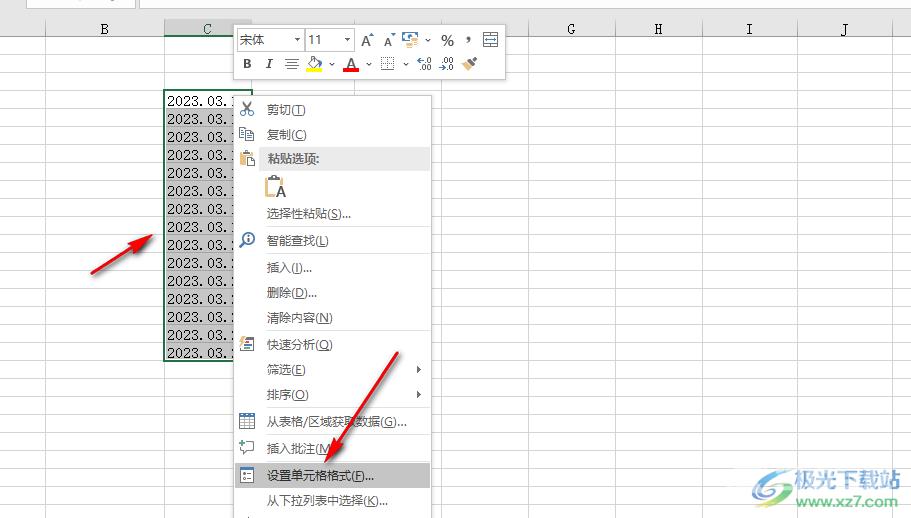Click Merge and Center icon
The width and height of the screenshot is (911, 518).
click(x=490, y=40)
